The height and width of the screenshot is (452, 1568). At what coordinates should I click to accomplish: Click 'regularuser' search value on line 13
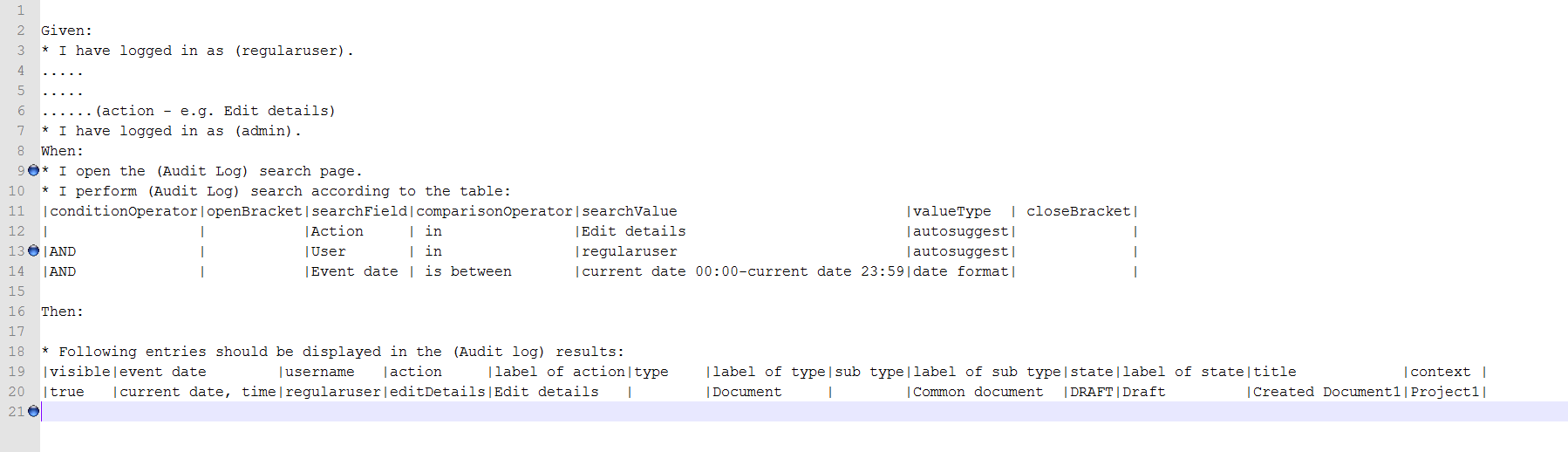coord(630,251)
